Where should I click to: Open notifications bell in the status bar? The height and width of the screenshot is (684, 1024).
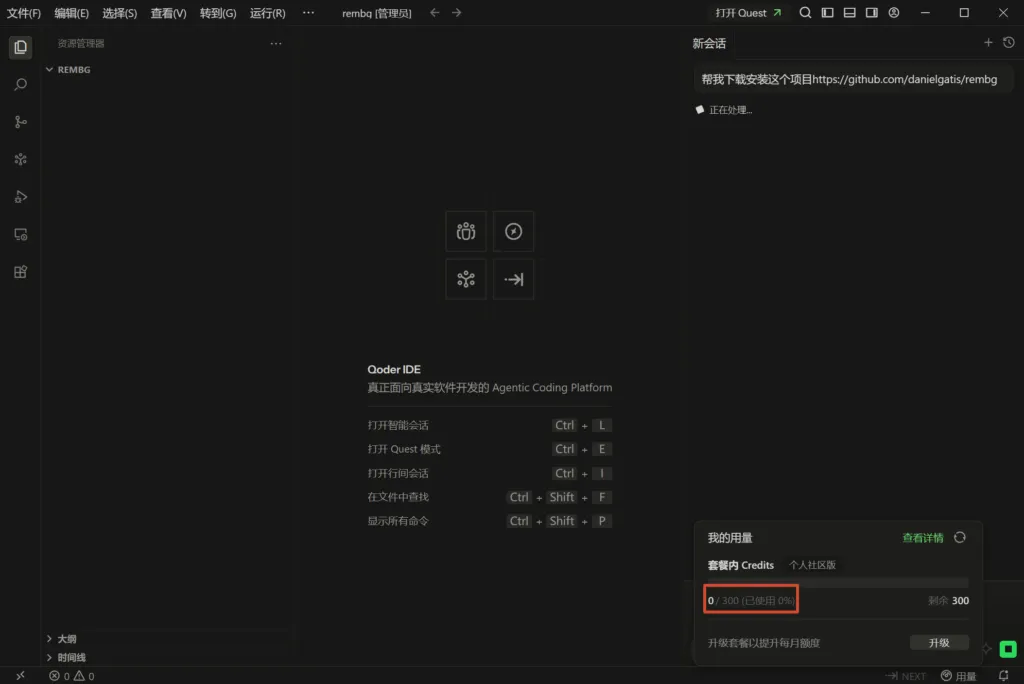point(1003,676)
